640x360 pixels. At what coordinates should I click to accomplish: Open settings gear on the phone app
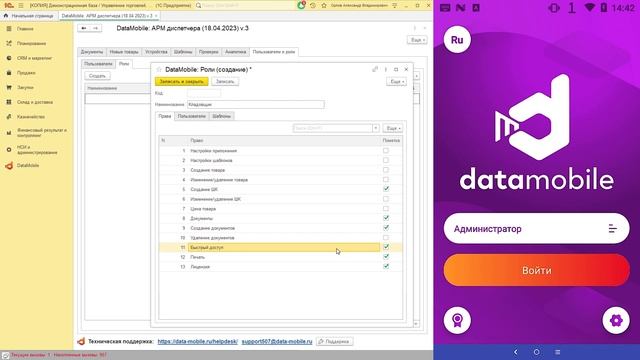click(616, 320)
